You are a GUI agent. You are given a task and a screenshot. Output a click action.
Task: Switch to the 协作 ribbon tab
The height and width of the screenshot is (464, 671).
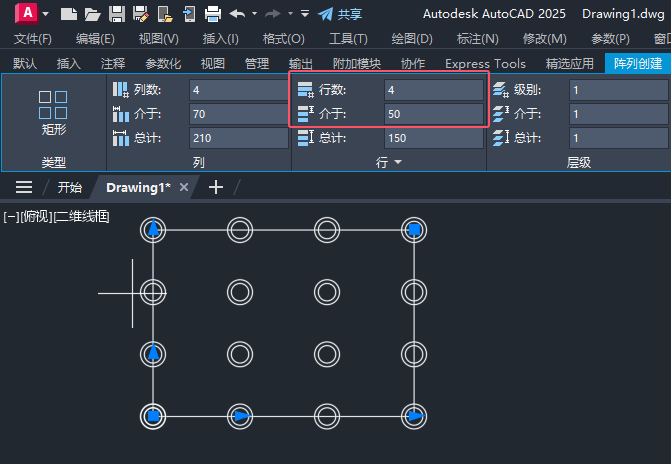pos(413,64)
